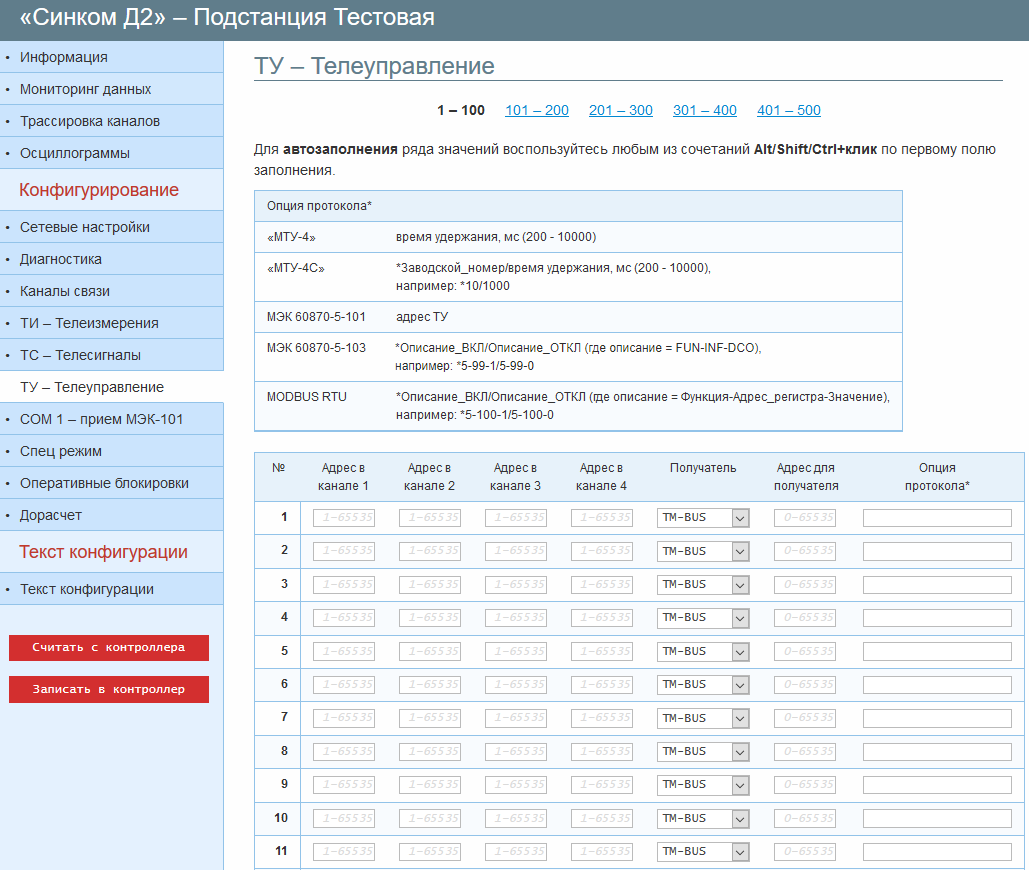Click Адрес в канале 1 field for row 1
Image resolution: width=1029 pixels, height=870 pixels.
[344, 518]
